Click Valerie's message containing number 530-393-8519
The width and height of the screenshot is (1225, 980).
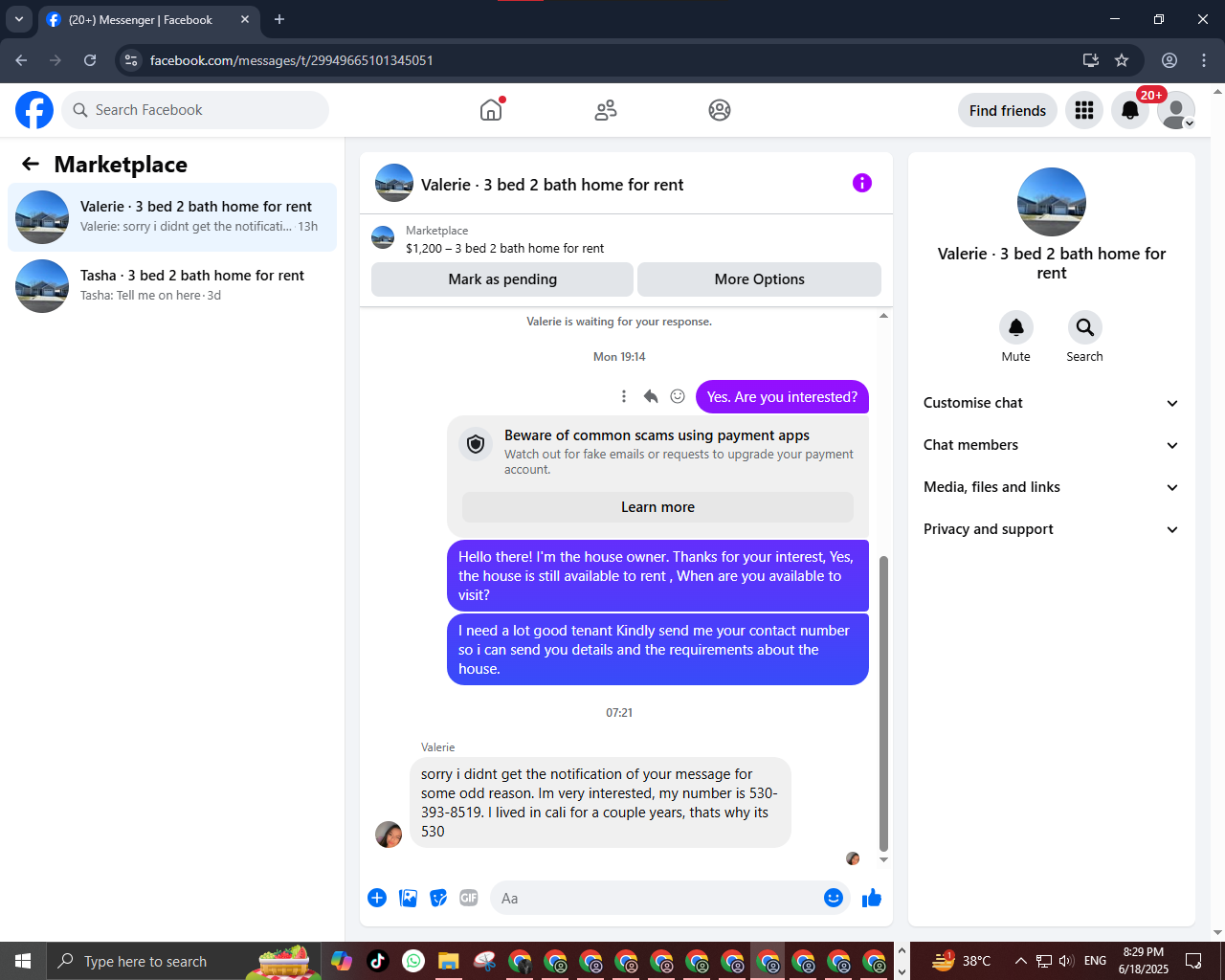click(600, 802)
